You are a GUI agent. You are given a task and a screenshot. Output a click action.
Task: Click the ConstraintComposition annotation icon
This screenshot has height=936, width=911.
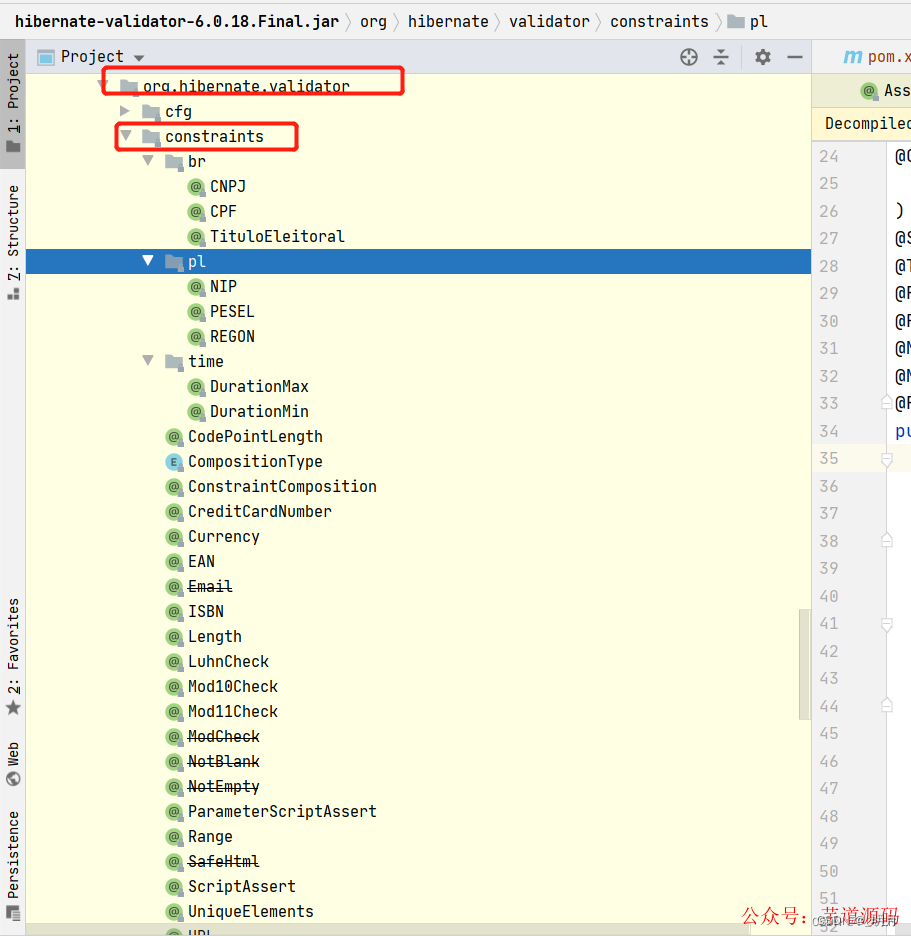pos(174,487)
